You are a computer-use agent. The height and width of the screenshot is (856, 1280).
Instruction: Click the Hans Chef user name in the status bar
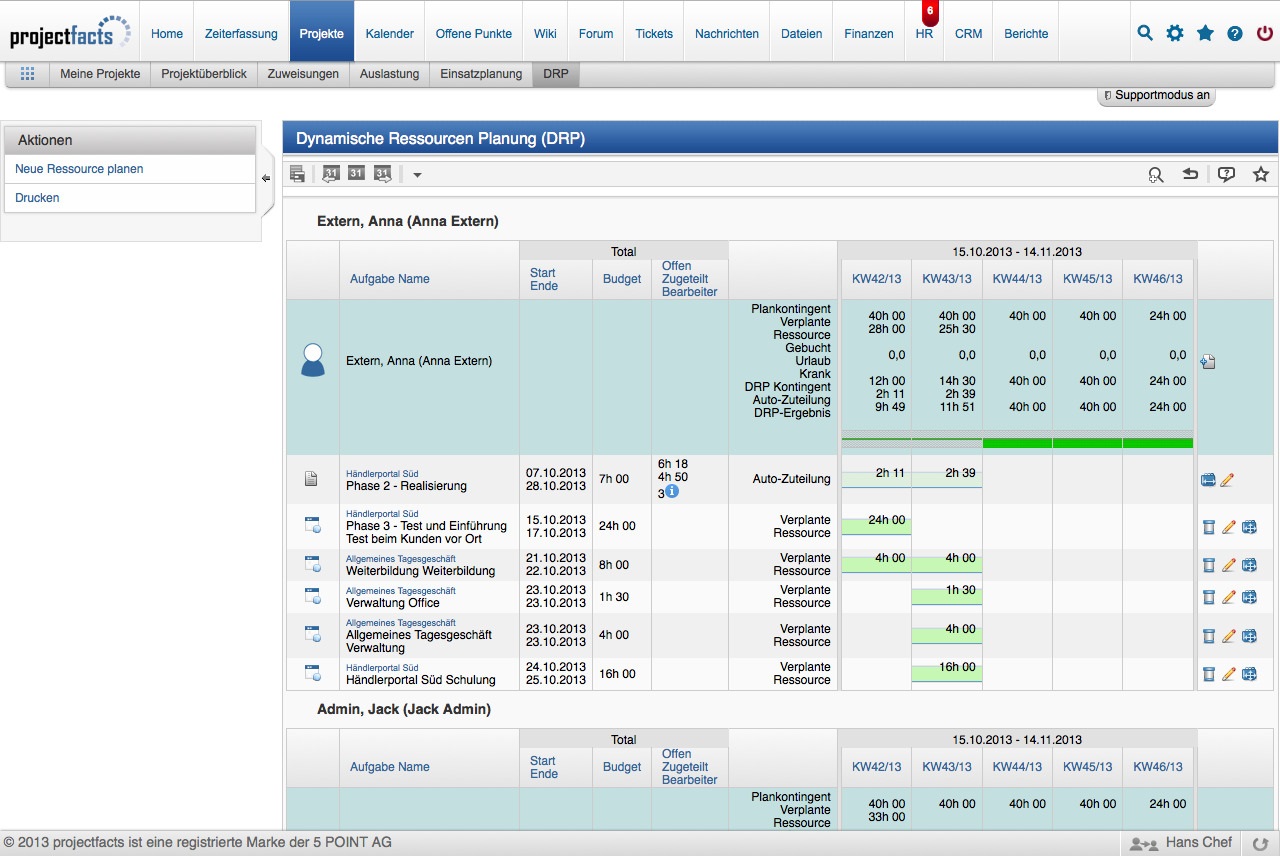point(1199,843)
